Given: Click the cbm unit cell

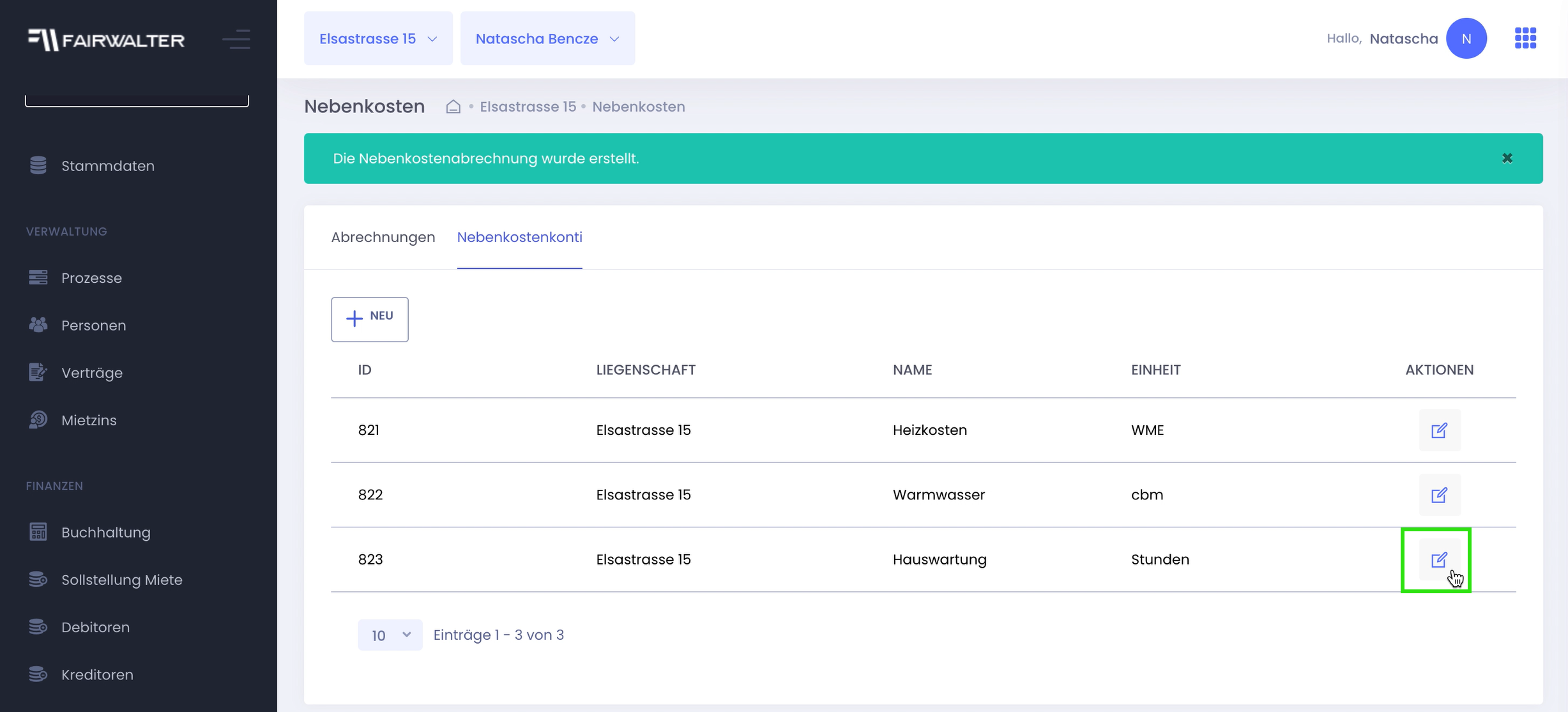Looking at the screenshot, I should (x=1146, y=494).
